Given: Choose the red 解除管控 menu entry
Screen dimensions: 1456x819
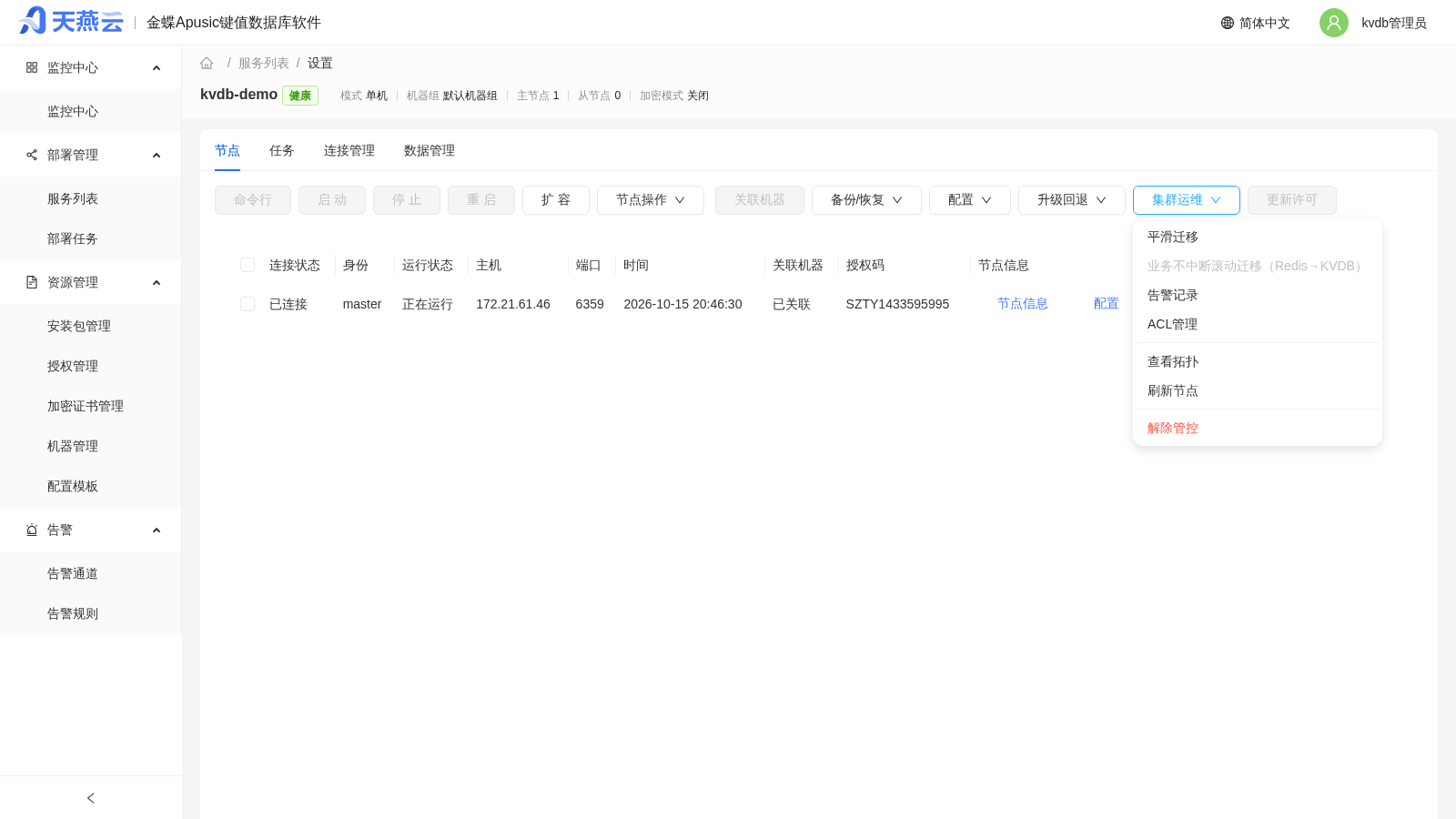Looking at the screenshot, I should tap(1258, 428).
